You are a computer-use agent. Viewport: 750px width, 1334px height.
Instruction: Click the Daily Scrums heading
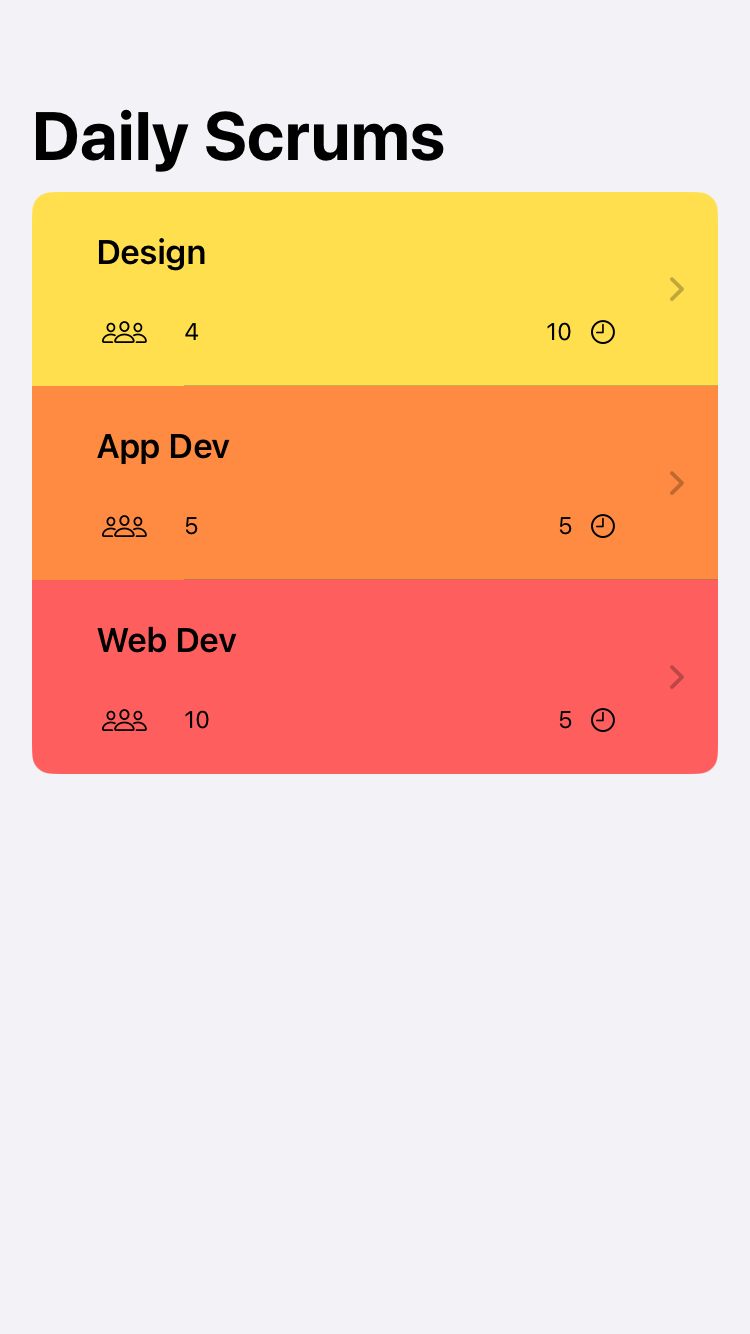click(x=238, y=137)
